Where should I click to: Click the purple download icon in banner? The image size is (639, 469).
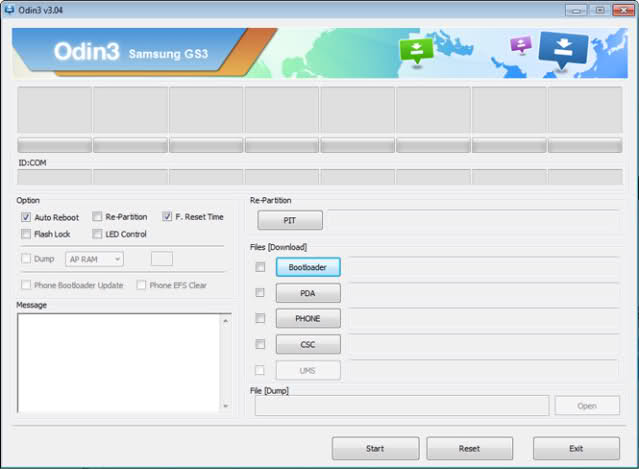(x=519, y=45)
